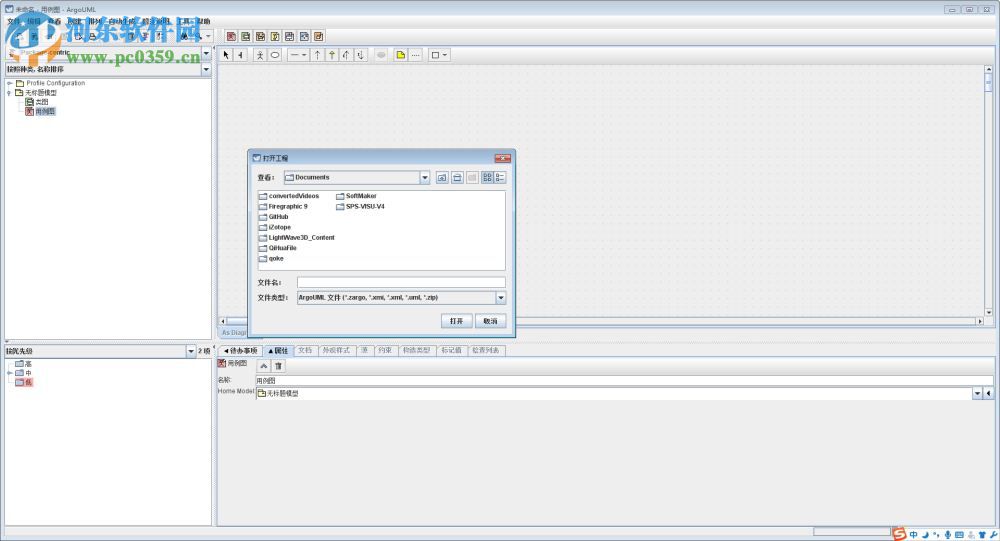Click the delete trash icon in properties
This screenshot has height=541, width=1000.
(x=279, y=366)
